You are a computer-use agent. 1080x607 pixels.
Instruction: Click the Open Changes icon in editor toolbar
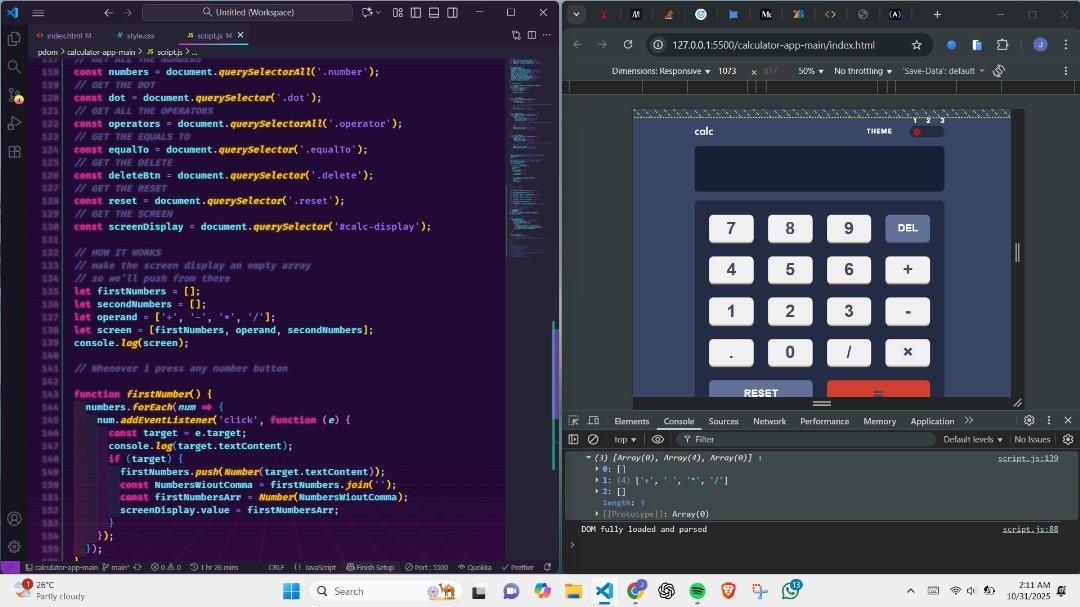(516, 35)
